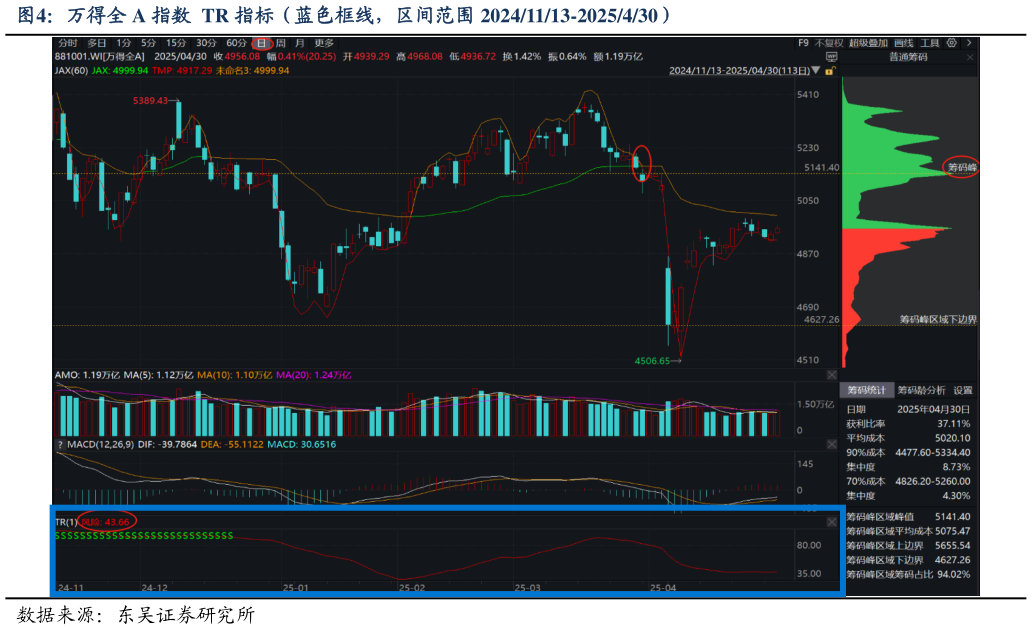Open the 工具 toolbox icon
The width and height of the screenshot is (1032, 630).
coord(930,43)
